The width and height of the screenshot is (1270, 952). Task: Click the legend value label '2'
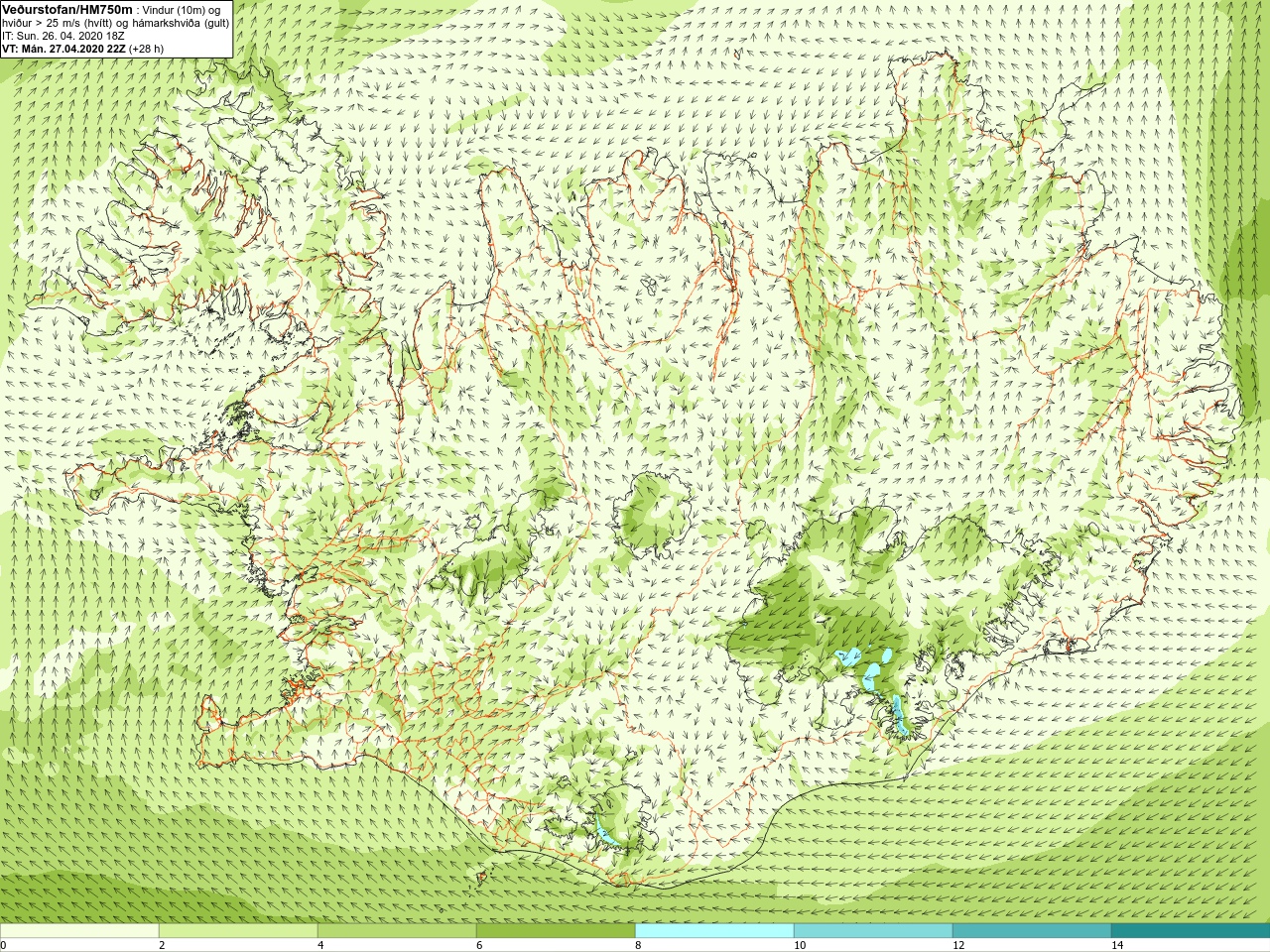point(163,945)
